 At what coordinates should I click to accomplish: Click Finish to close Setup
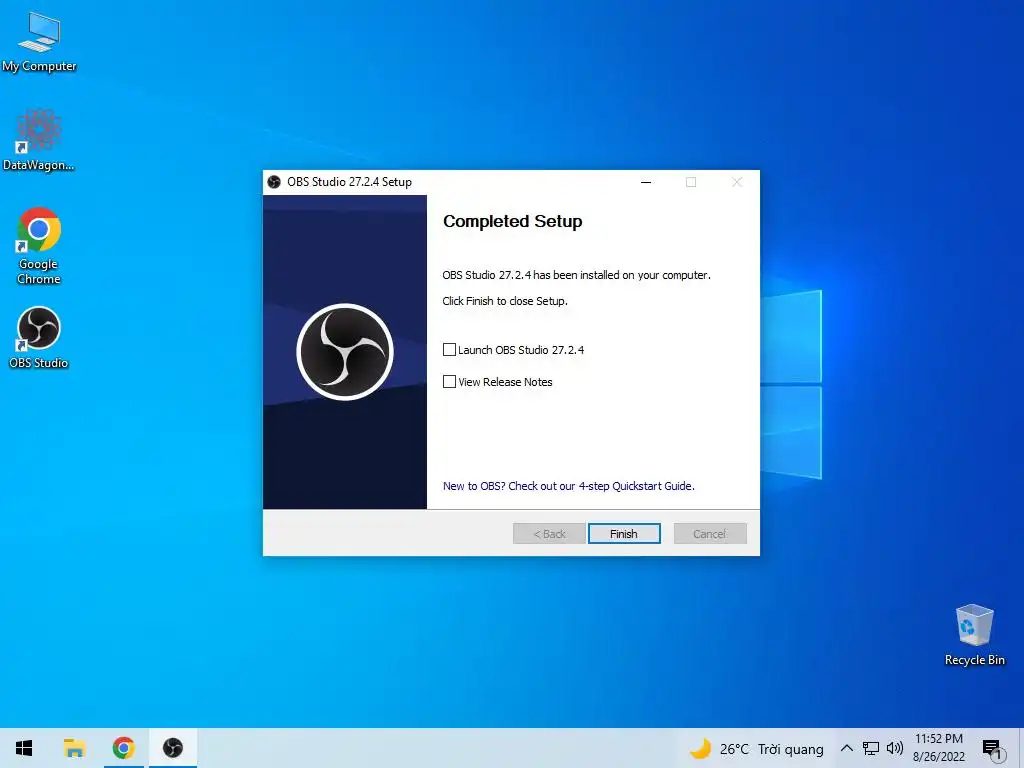click(x=624, y=534)
